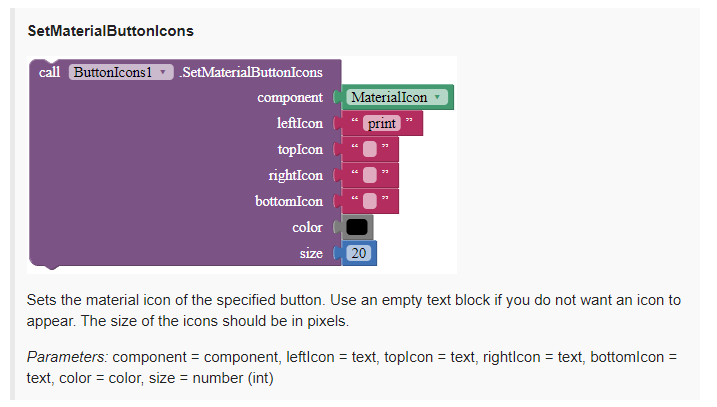Click the SetMaterialButtonIcons heading
This screenshot has width=717, height=407.
click(x=110, y=31)
